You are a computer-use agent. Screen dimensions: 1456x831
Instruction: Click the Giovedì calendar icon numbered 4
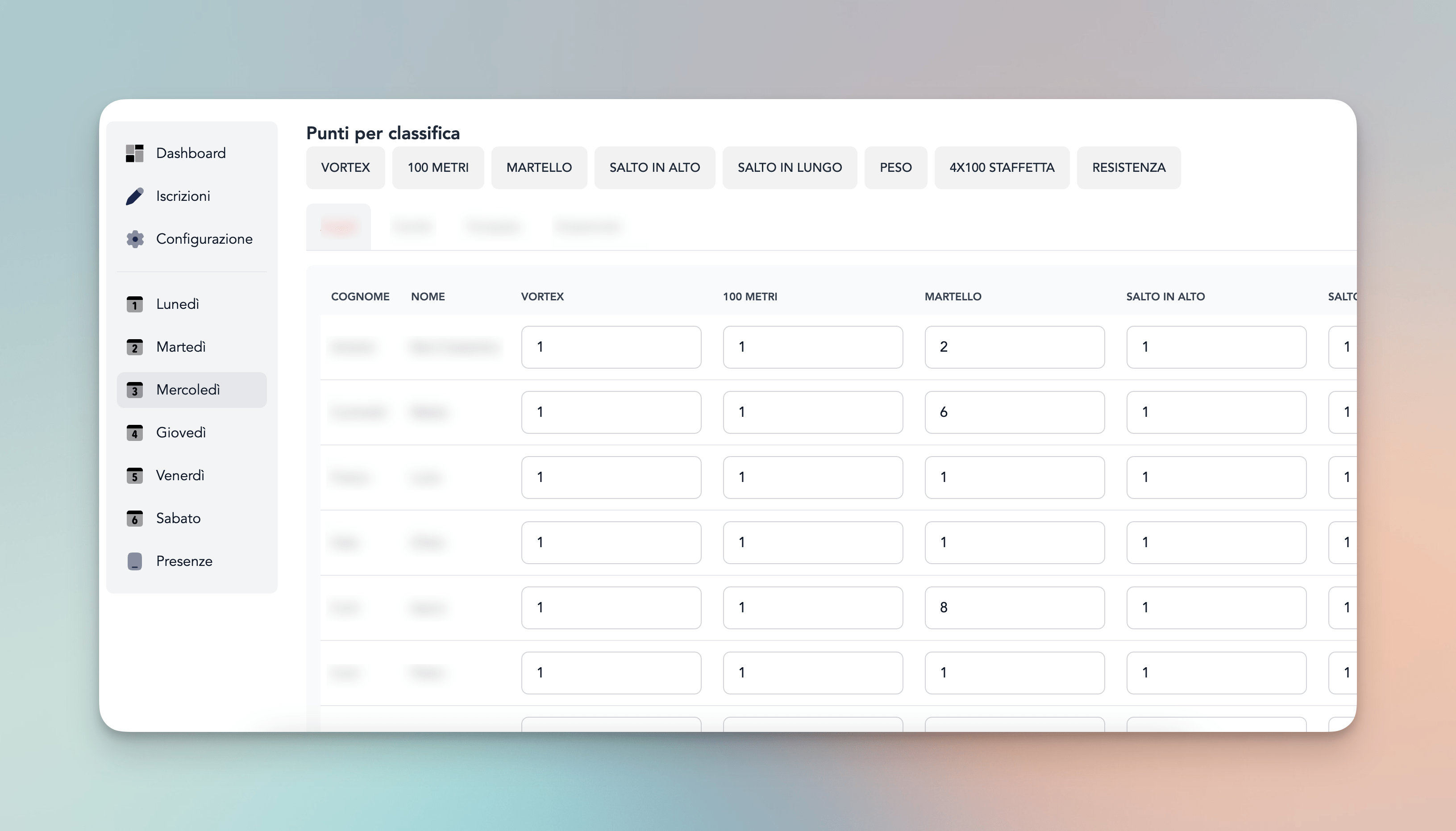tap(135, 432)
